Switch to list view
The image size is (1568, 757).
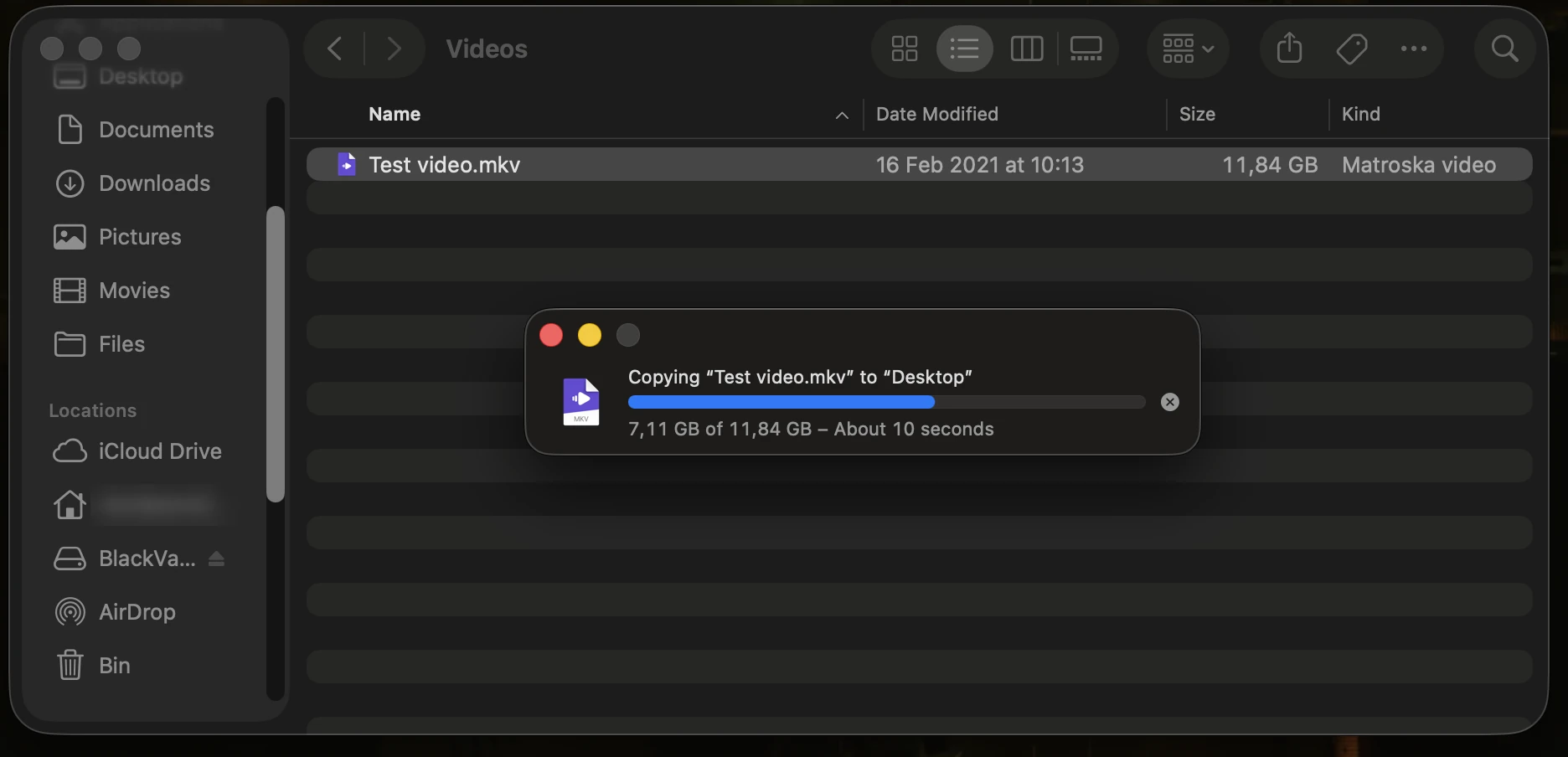pos(965,49)
